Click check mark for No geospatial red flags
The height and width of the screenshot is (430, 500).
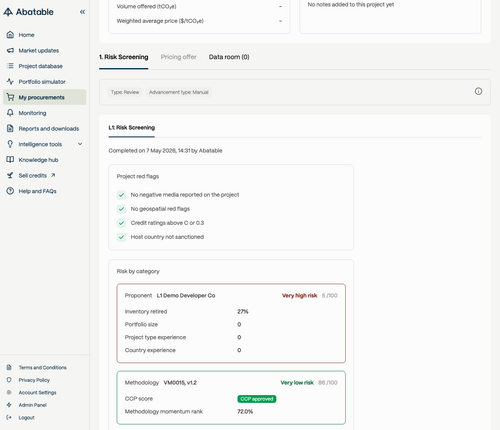point(121,209)
